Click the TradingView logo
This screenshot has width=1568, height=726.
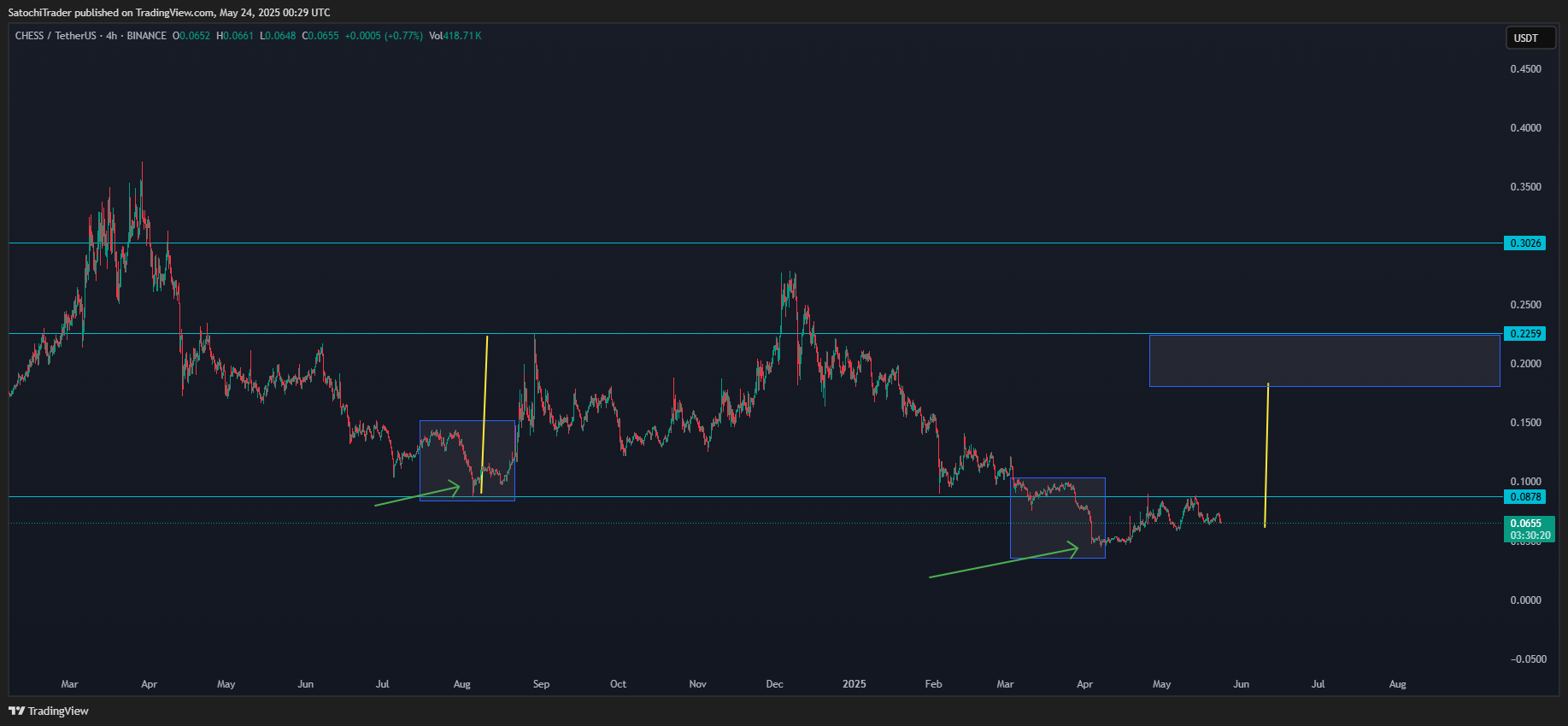coord(49,711)
